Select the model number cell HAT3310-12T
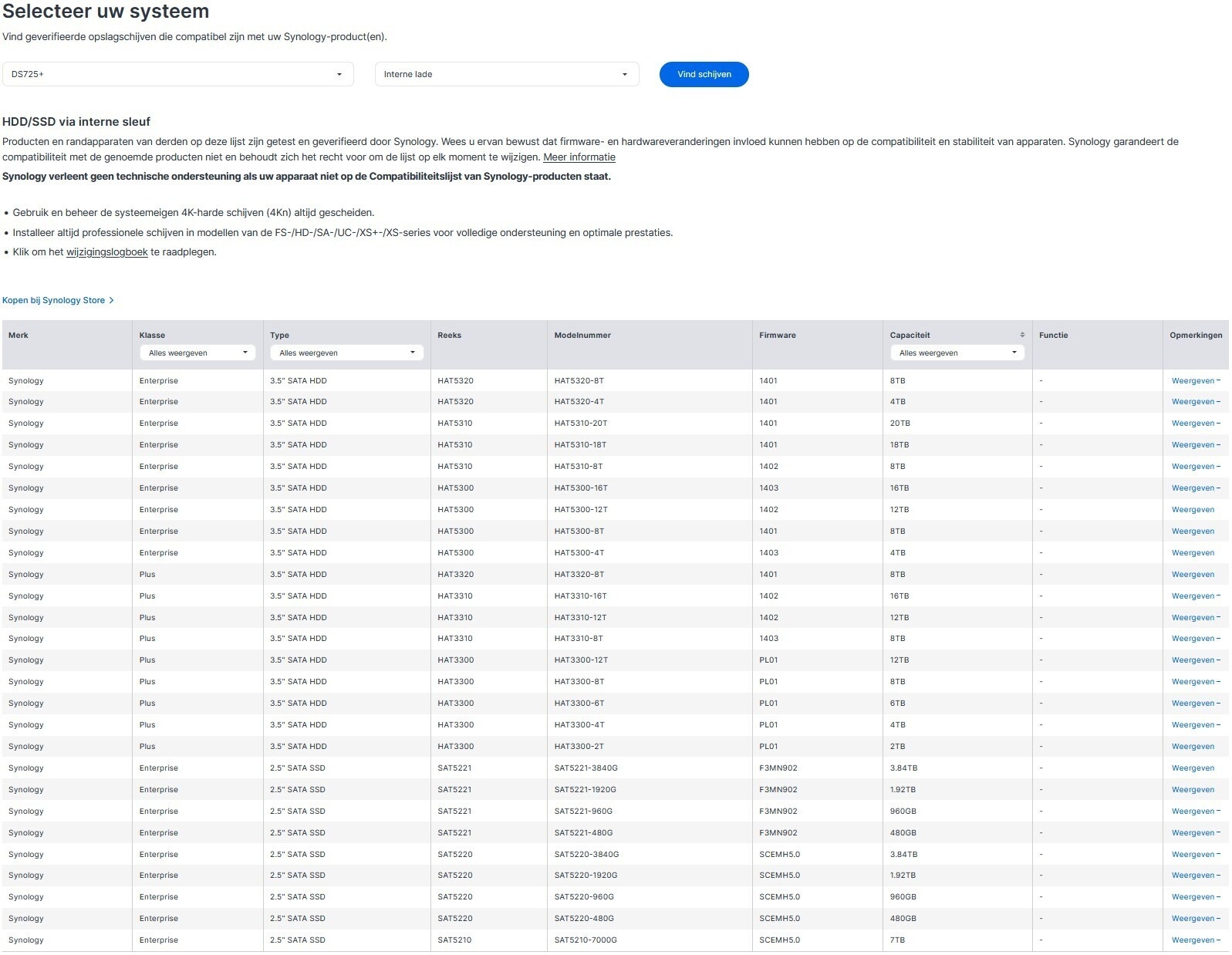Image resolution: width=1232 pixels, height=955 pixels. click(580, 618)
